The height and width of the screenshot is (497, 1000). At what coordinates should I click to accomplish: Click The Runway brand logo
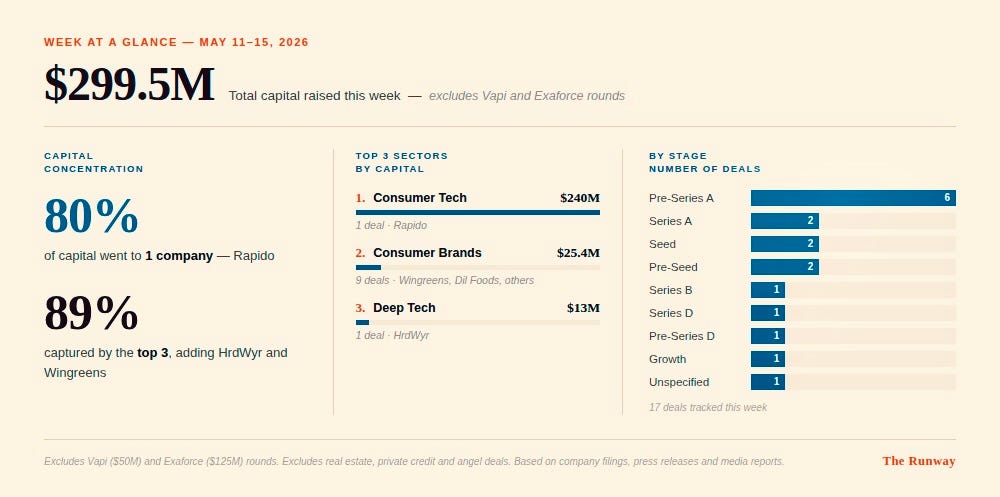[x=919, y=461]
